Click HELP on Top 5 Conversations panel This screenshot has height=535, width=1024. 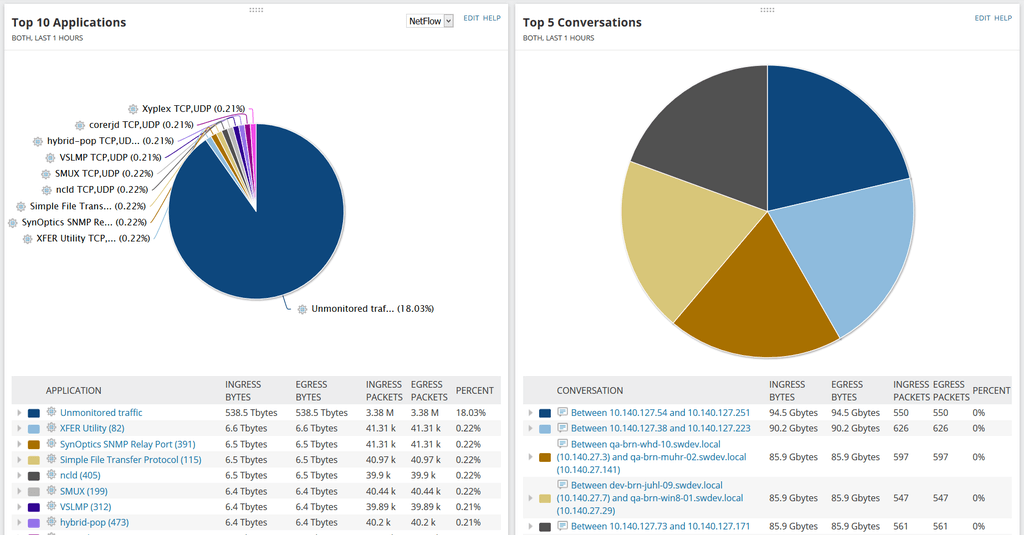tap(1003, 18)
